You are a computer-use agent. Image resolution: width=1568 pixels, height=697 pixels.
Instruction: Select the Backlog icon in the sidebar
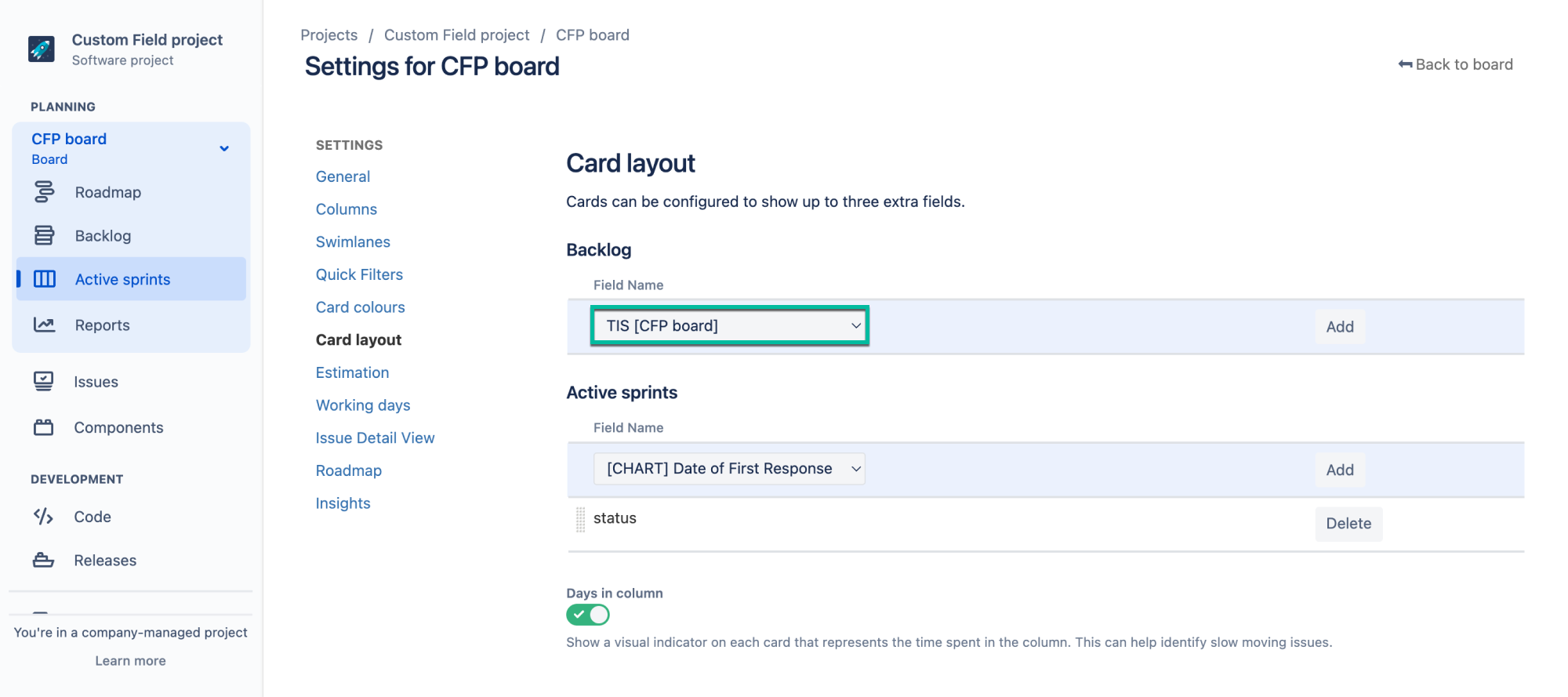point(45,235)
